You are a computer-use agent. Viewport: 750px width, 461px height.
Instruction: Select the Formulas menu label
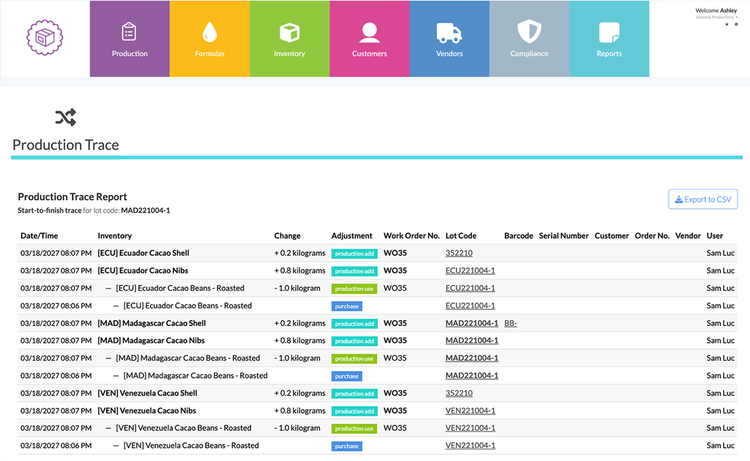click(210, 54)
